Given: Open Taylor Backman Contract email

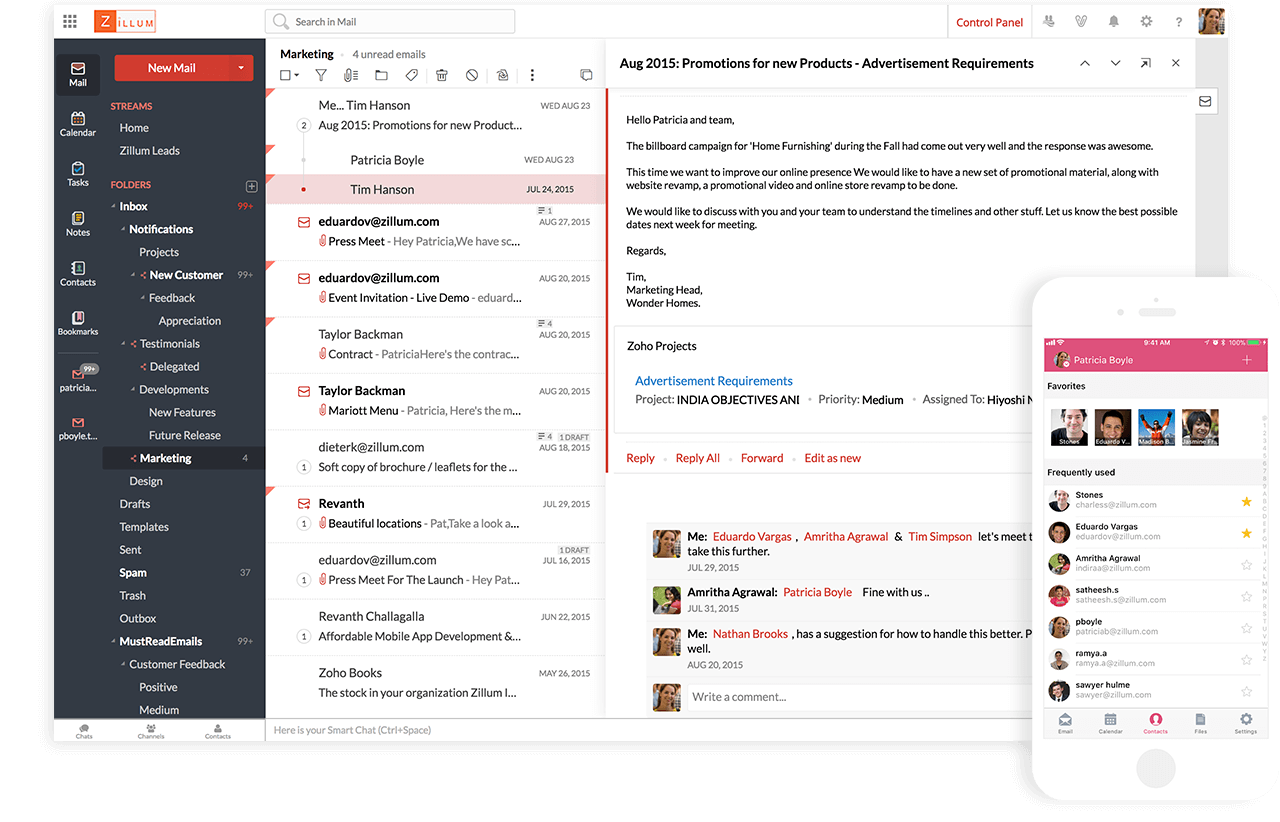Looking at the screenshot, I should pos(436,345).
